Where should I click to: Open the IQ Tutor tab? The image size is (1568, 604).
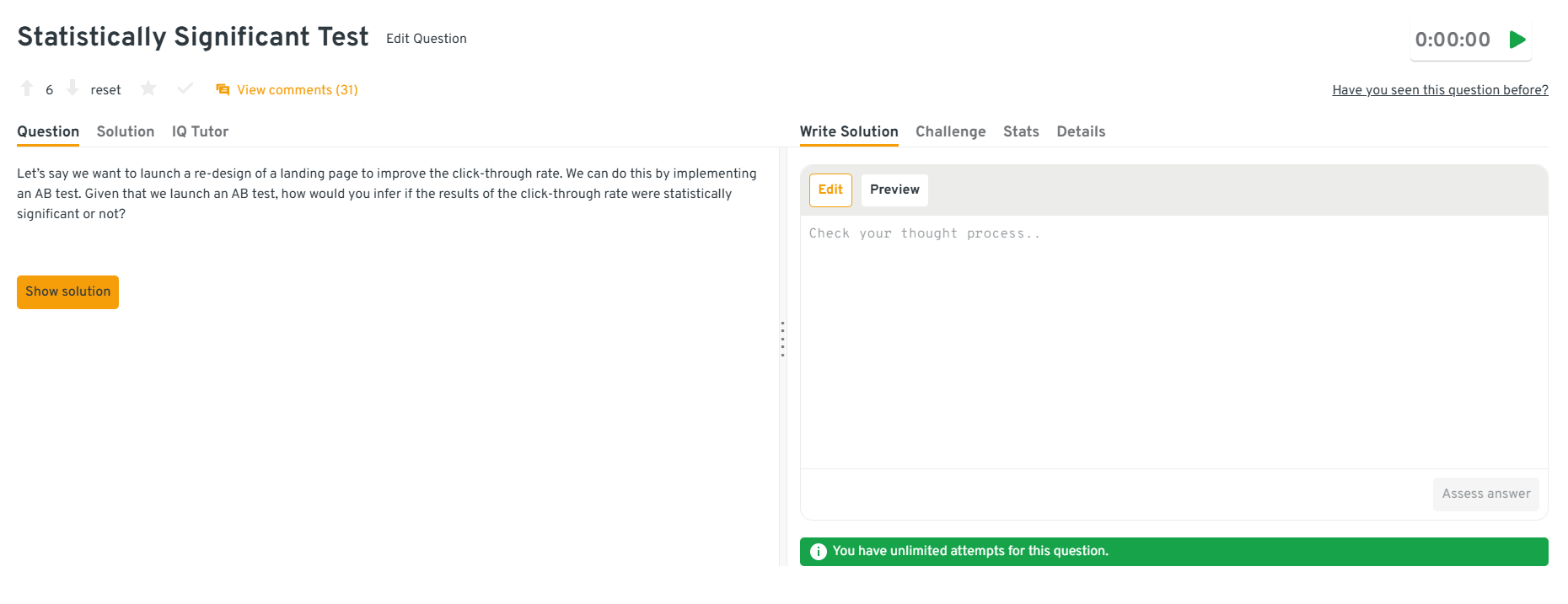click(200, 131)
